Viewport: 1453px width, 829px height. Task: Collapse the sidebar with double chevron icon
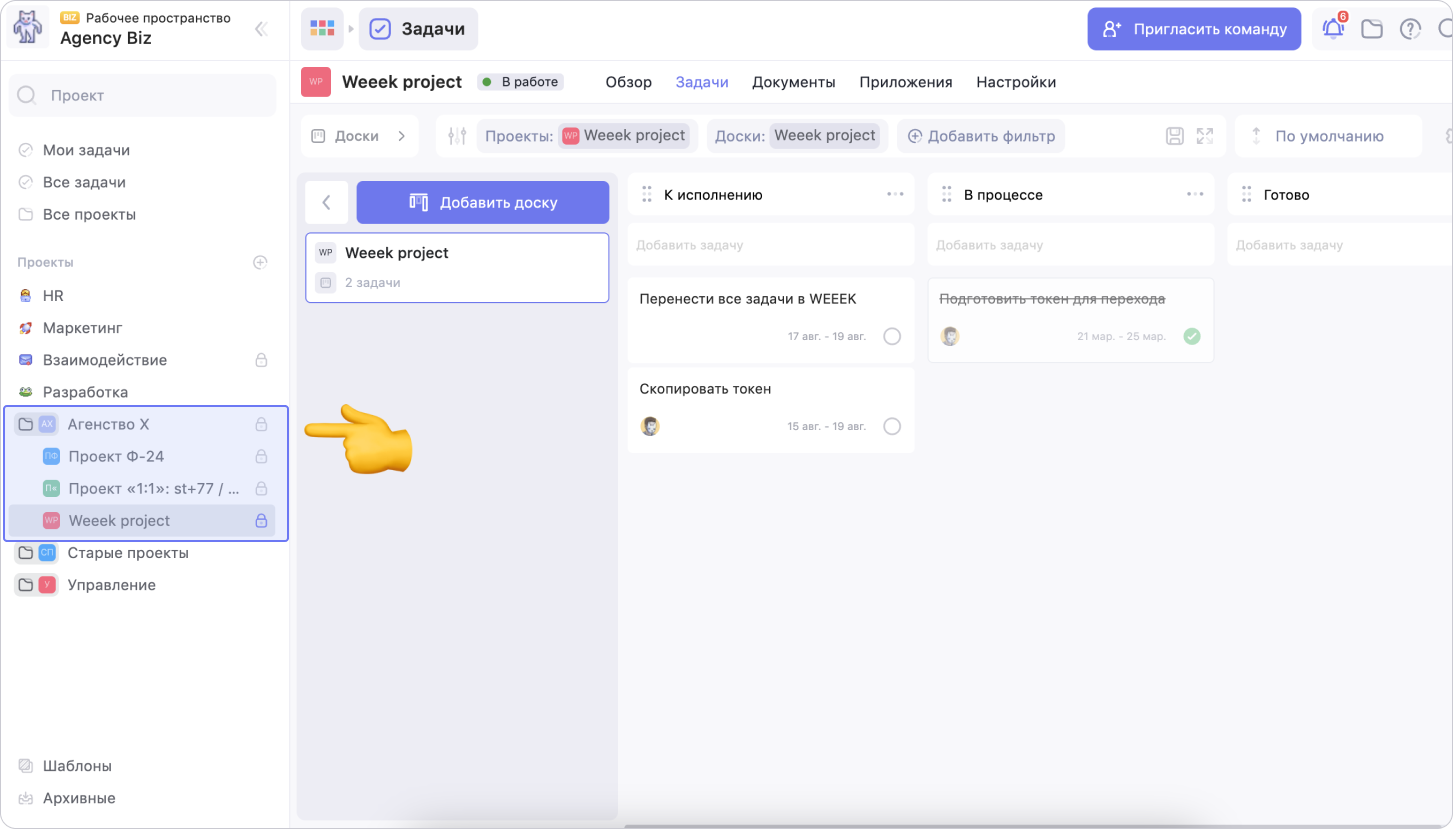pyautogui.click(x=261, y=29)
